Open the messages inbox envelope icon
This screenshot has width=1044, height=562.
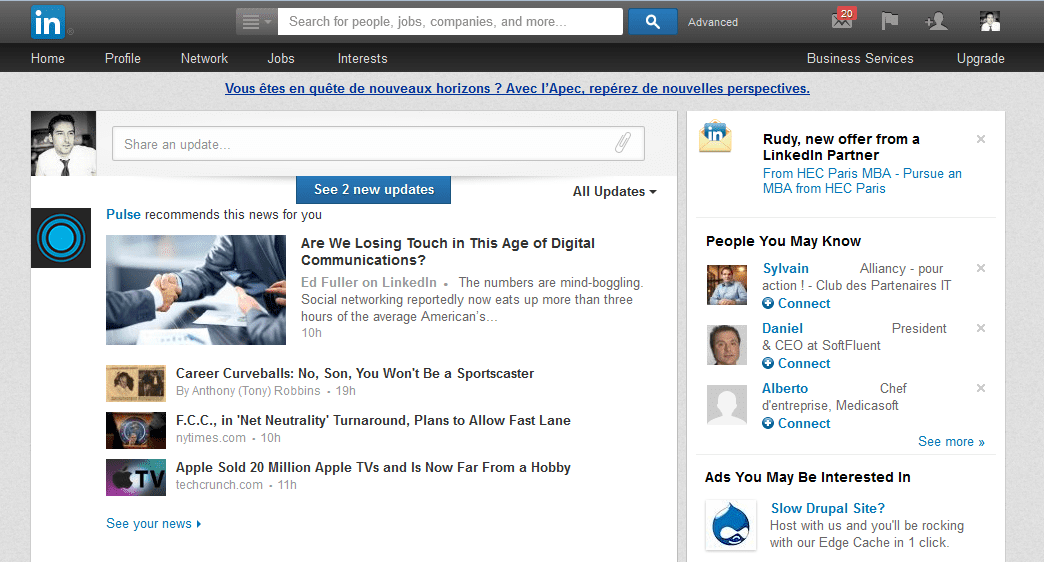point(842,20)
